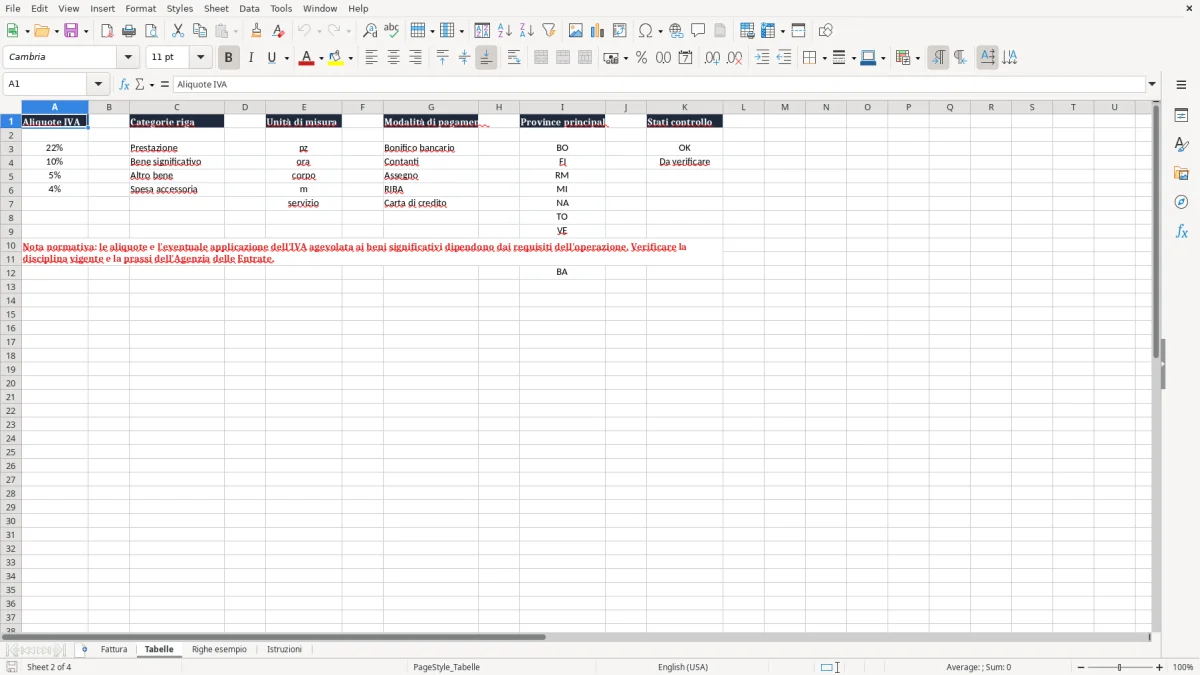
Task: Insert a chart with the chart icon
Action: (x=598, y=31)
